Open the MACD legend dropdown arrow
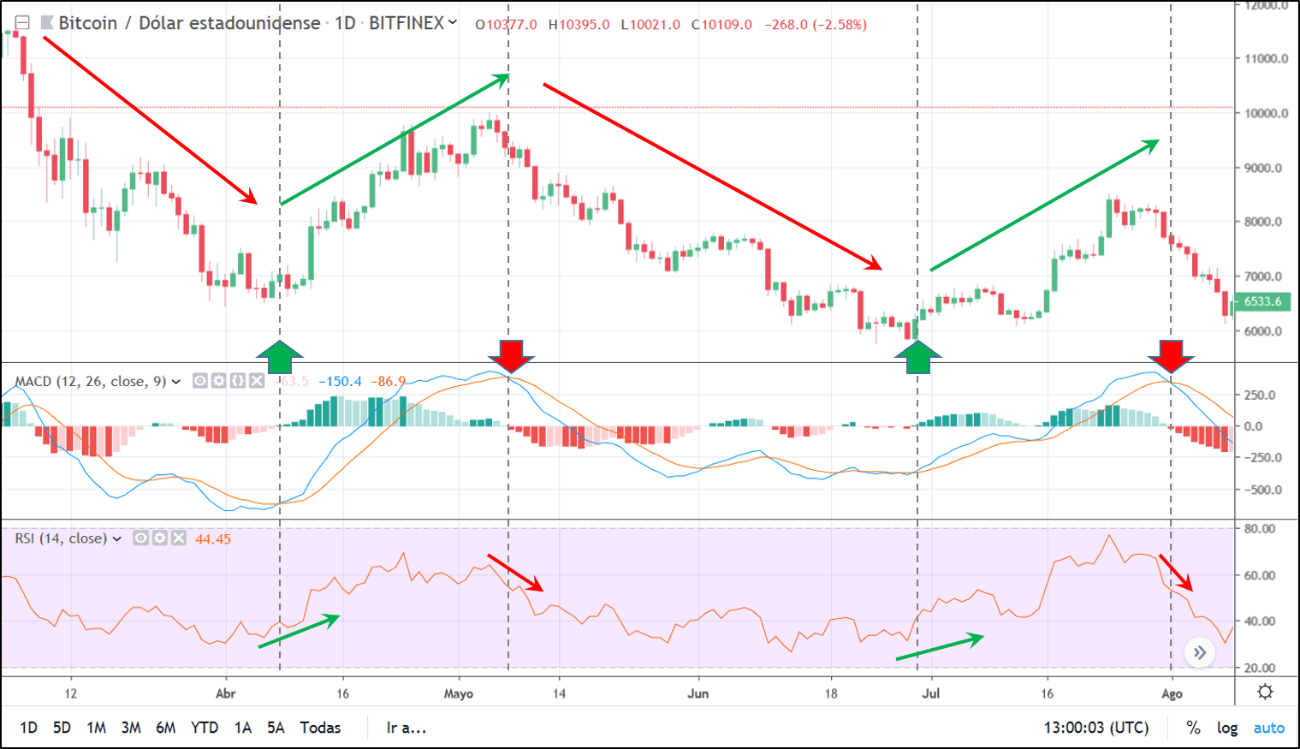This screenshot has width=1300, height=749. [x=177, y=381]
